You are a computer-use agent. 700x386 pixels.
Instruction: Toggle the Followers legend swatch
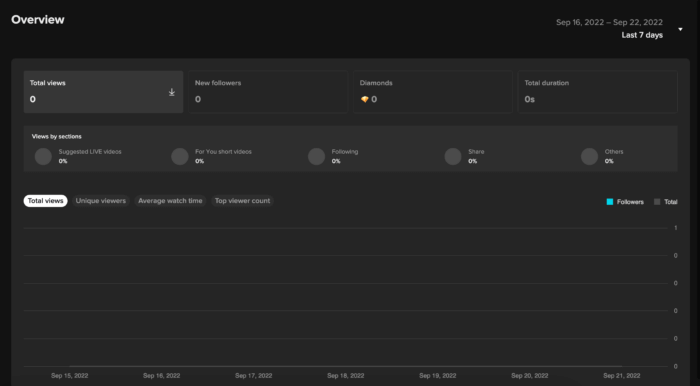pyautogui.click(x=610, y=202)
